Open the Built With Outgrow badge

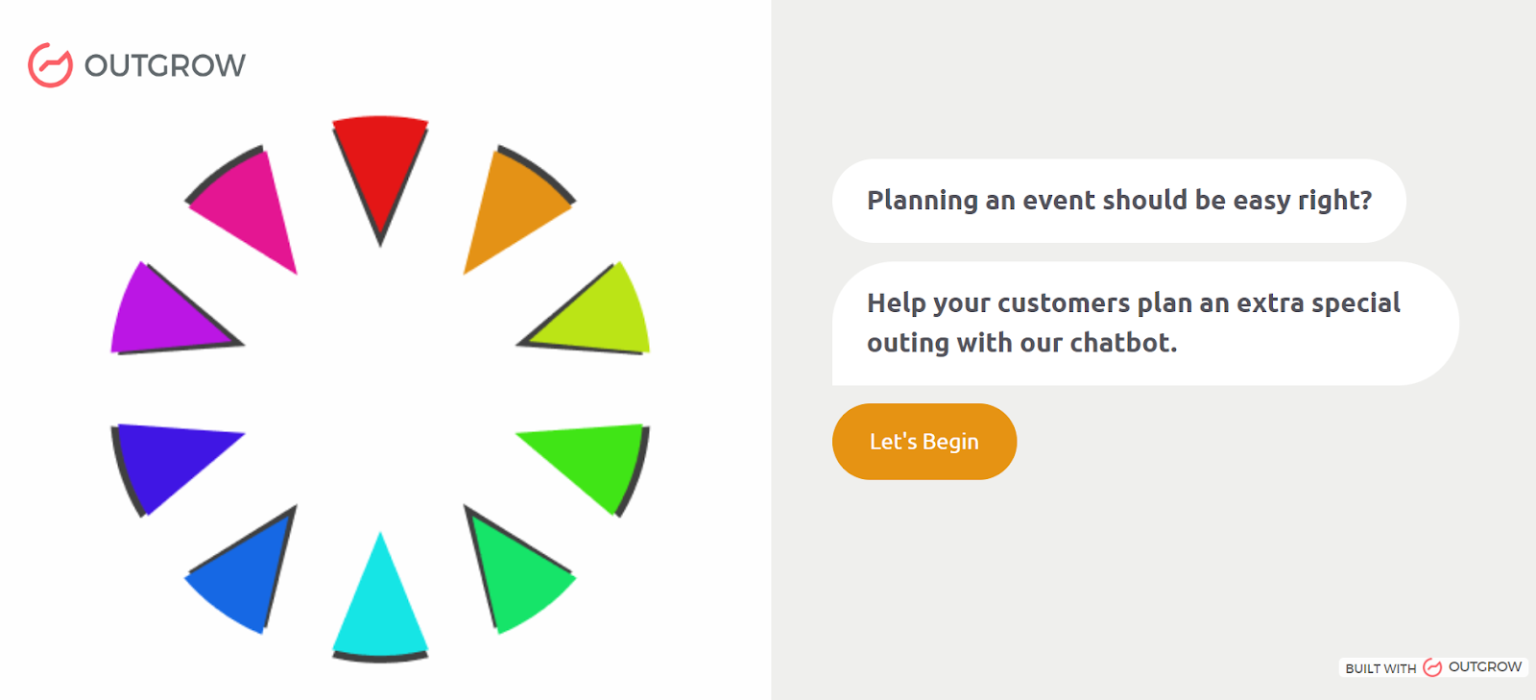pyautogui.click(x=1432, y=667)
